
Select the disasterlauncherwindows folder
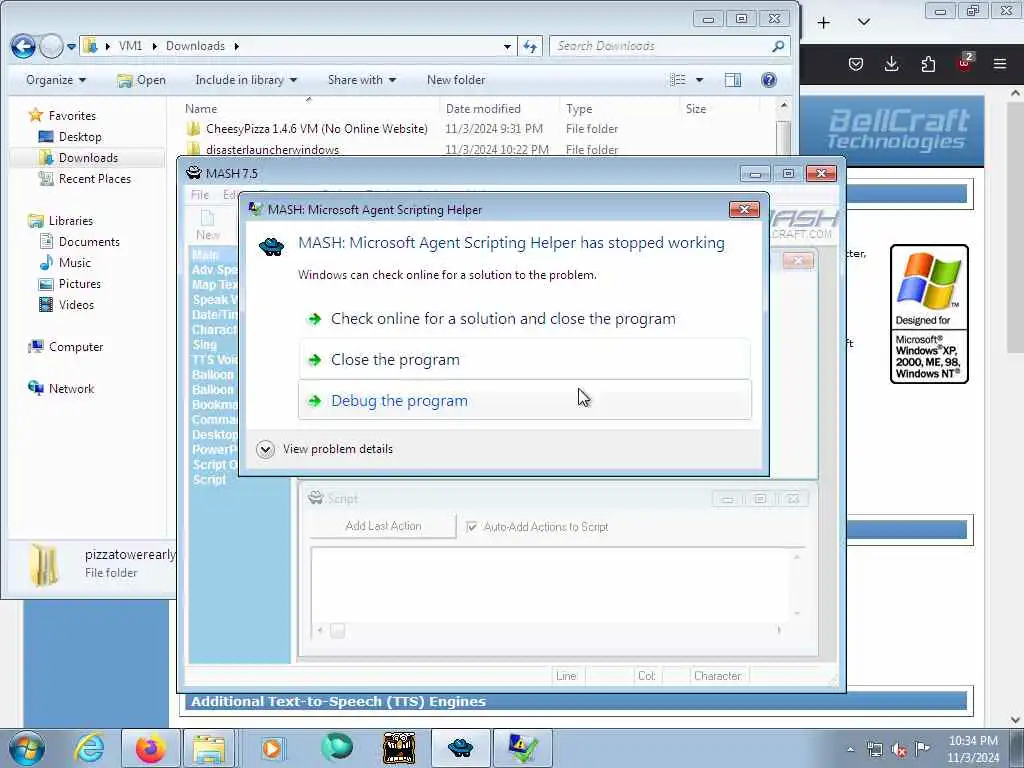(x=272, y=150)
